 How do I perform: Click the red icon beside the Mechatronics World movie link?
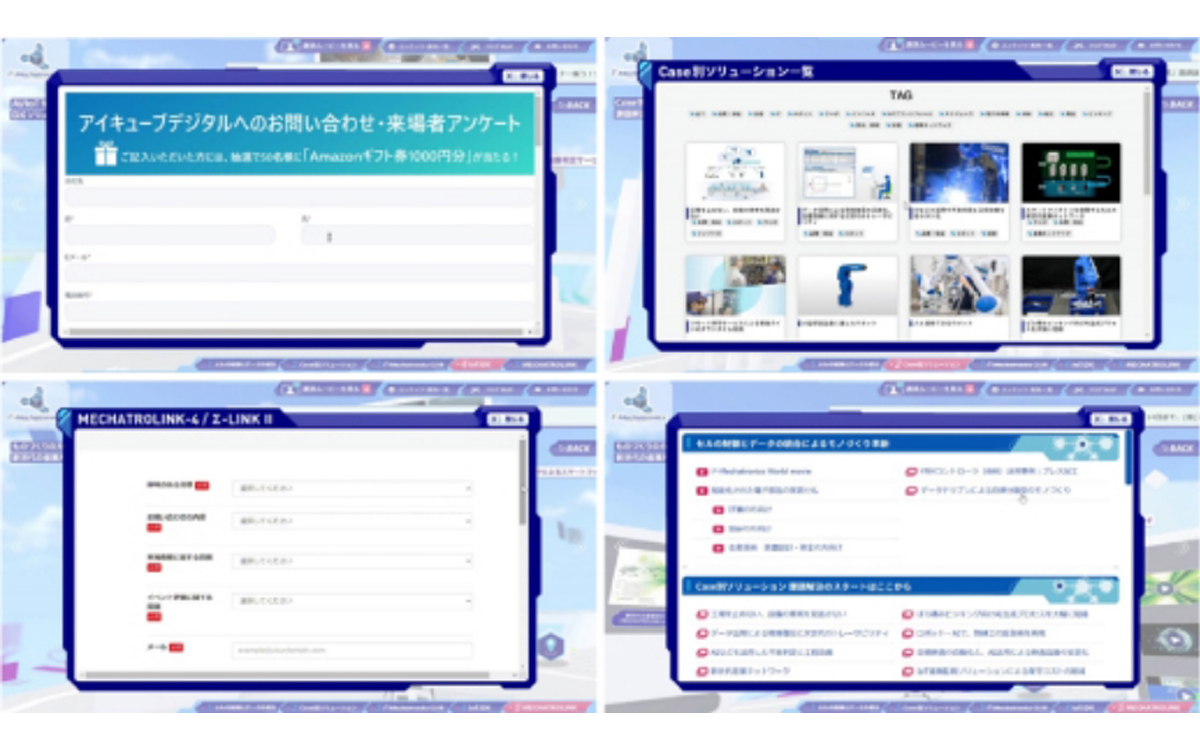(702, 472)
